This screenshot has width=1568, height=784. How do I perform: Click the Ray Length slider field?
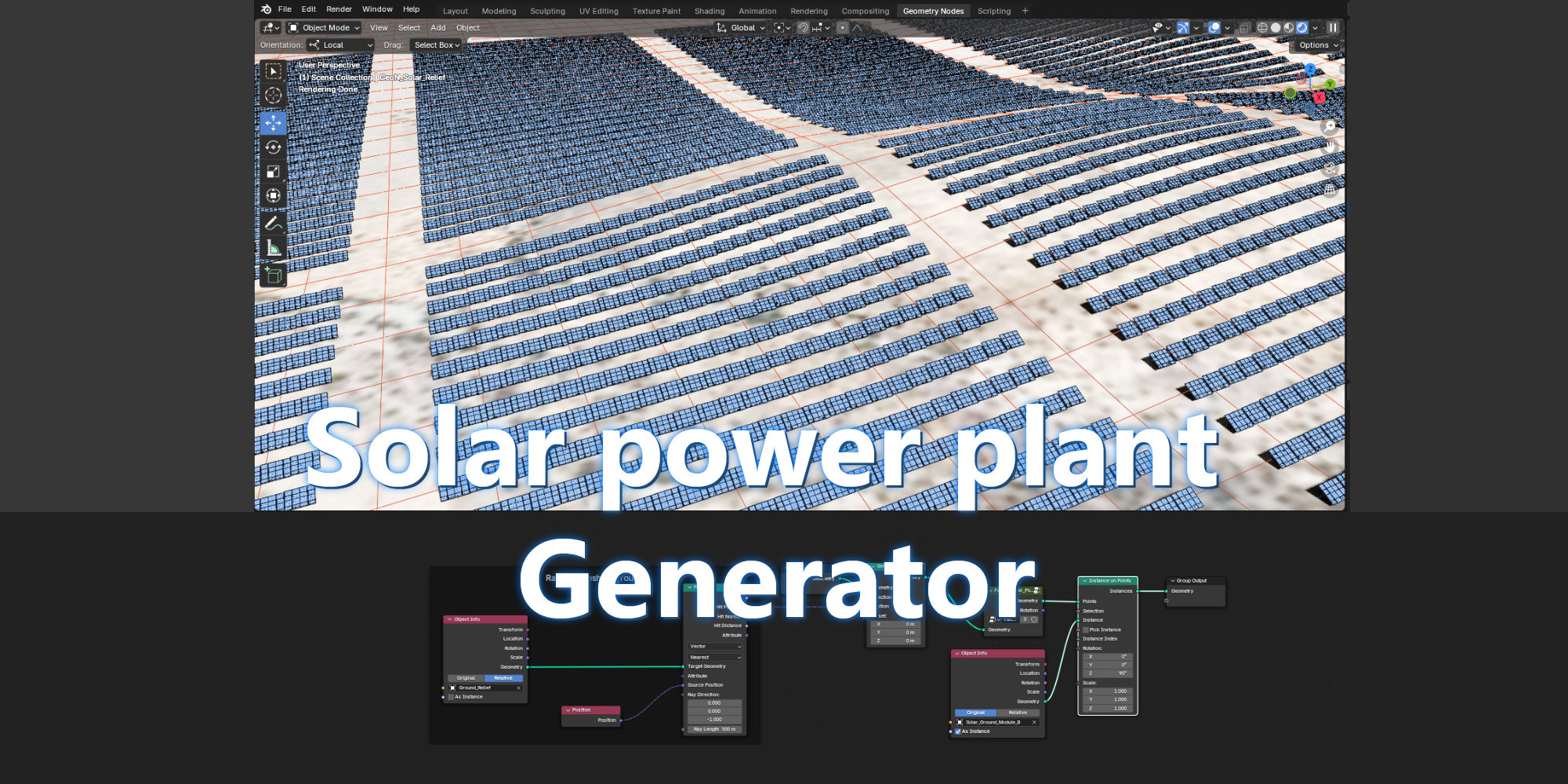point(714,729)
